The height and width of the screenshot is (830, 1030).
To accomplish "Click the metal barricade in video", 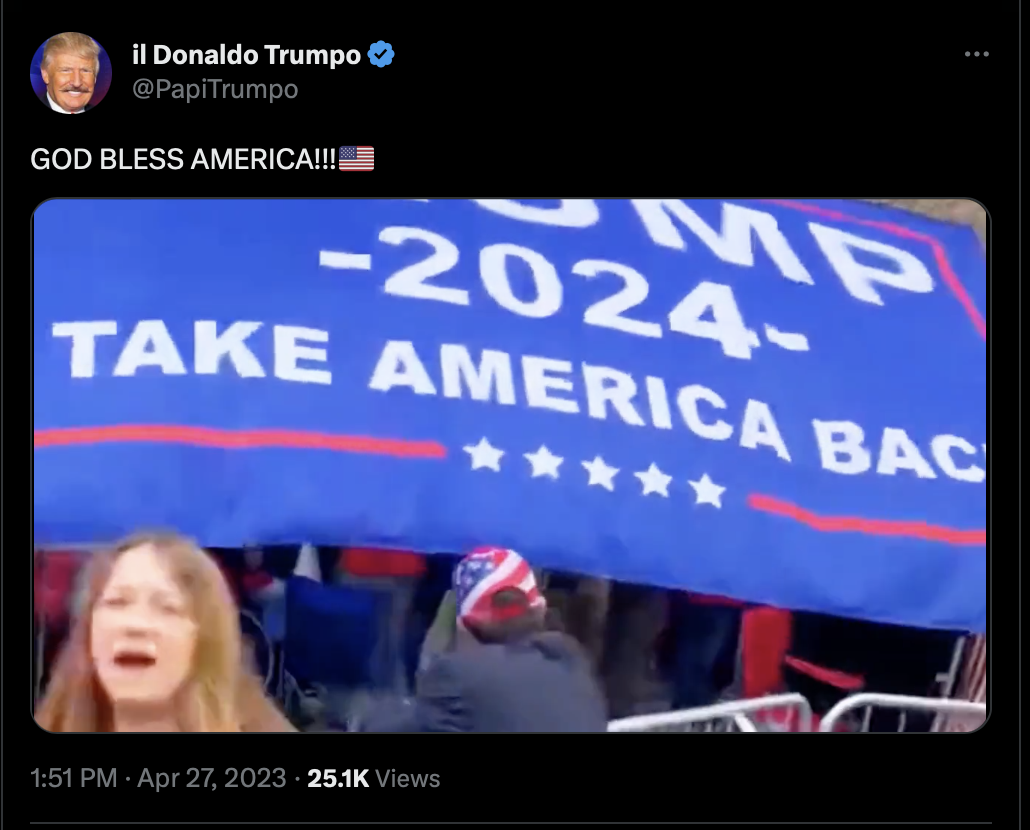I will pyautogui.click(x=796, y=713).
